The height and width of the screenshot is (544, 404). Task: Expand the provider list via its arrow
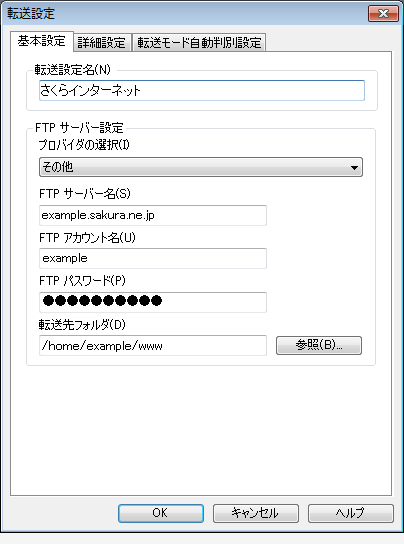[x=354, y=168]
